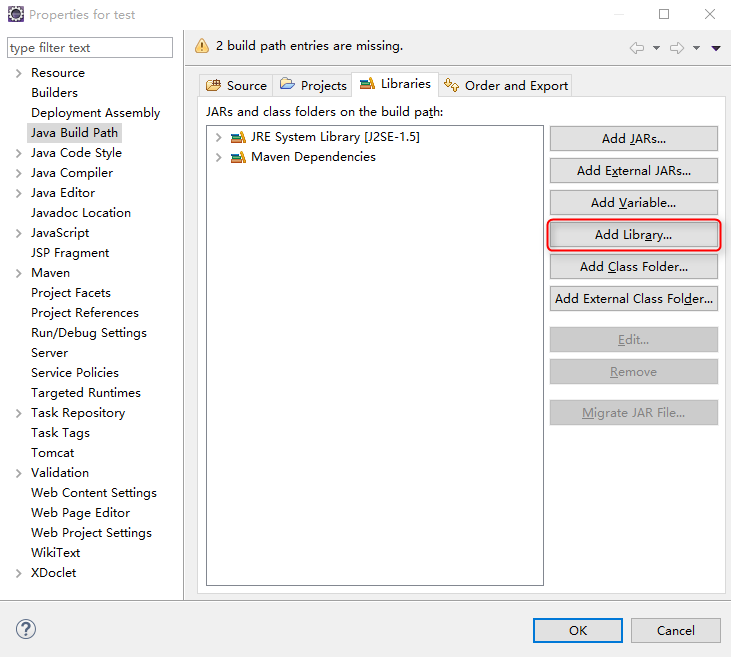
Task: Select the Libraries tab
Action: [x=395, y=84]
